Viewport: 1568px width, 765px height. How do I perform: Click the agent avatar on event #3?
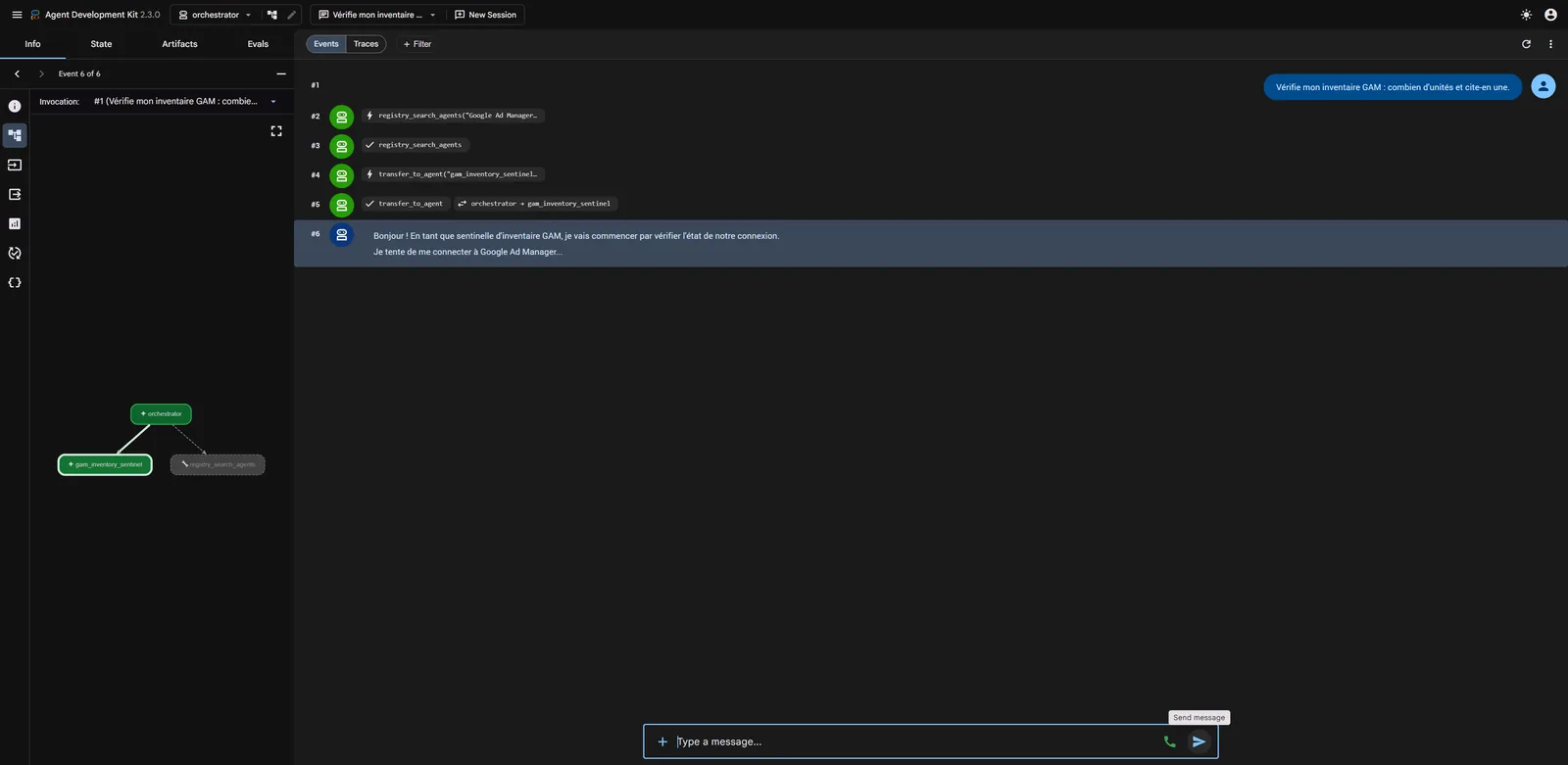coord(341,146)
